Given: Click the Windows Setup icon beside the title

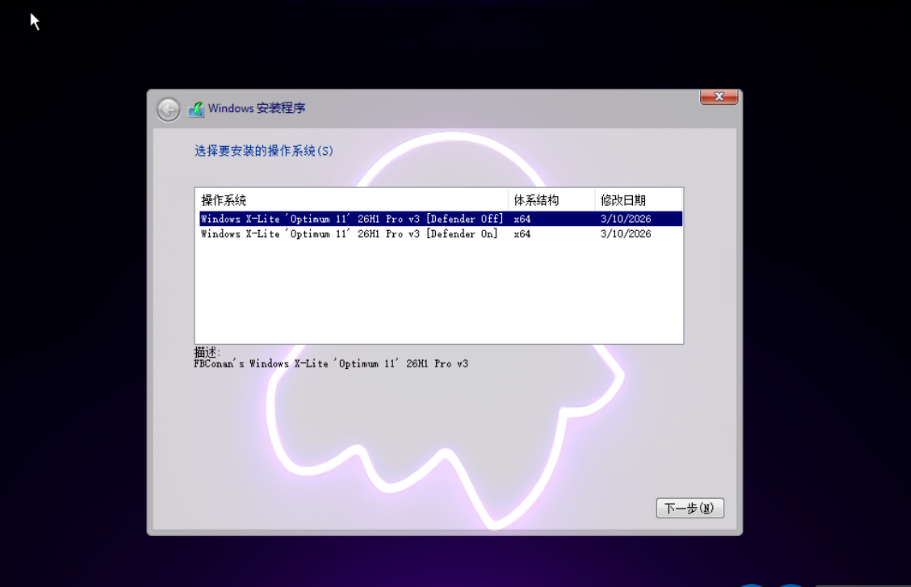Looking at the screenshot, I should (x=197, y=109).
